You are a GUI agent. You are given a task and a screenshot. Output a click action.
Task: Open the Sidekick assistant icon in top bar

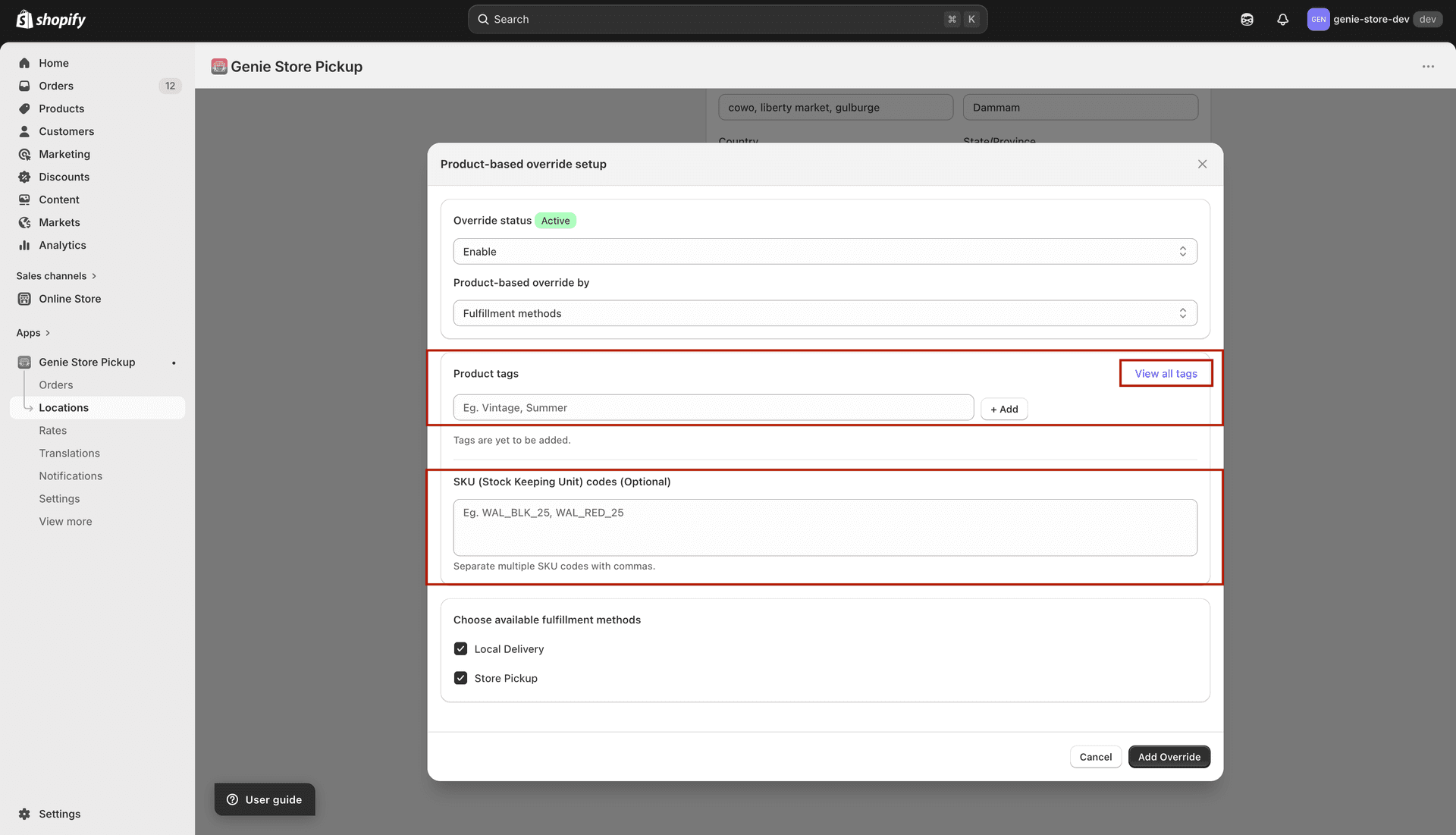pyautogui.click(x=1247, y=20)
